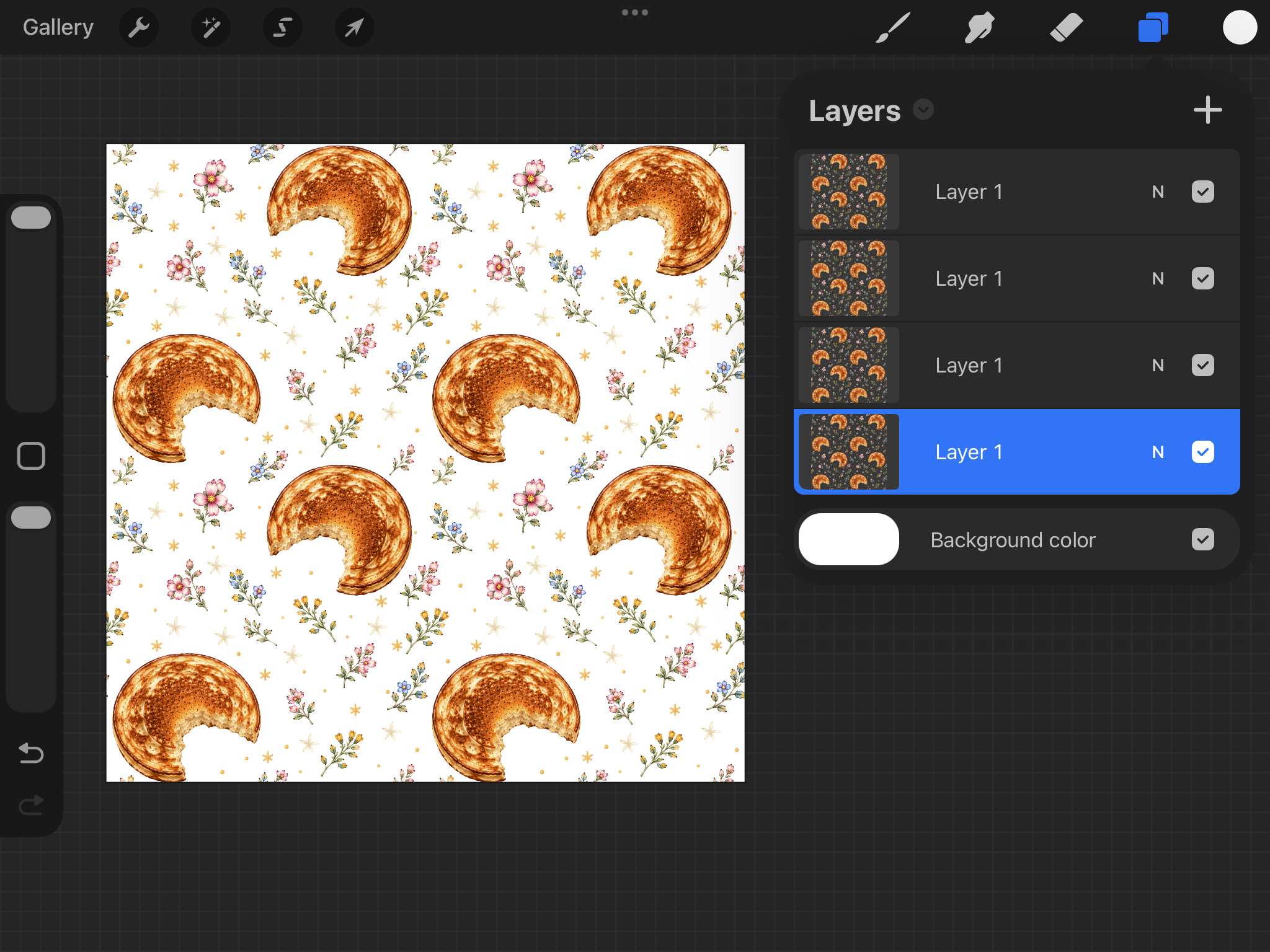This screenshot has height=952, width=1270.
Task: Tap the Layers panel title
Action: click(x=855, y=111)
